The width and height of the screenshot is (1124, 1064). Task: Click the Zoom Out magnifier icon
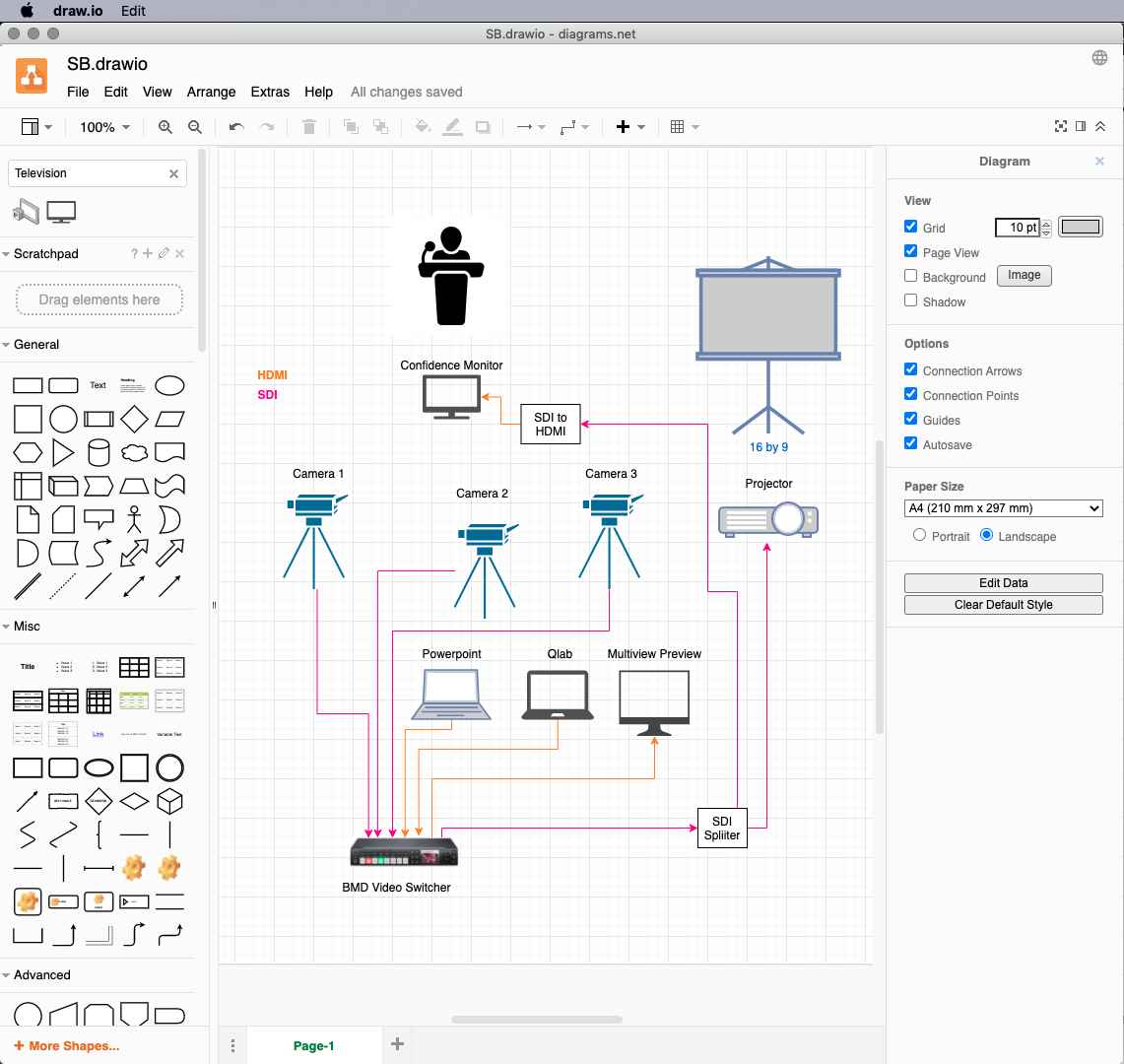pos(195,127)
